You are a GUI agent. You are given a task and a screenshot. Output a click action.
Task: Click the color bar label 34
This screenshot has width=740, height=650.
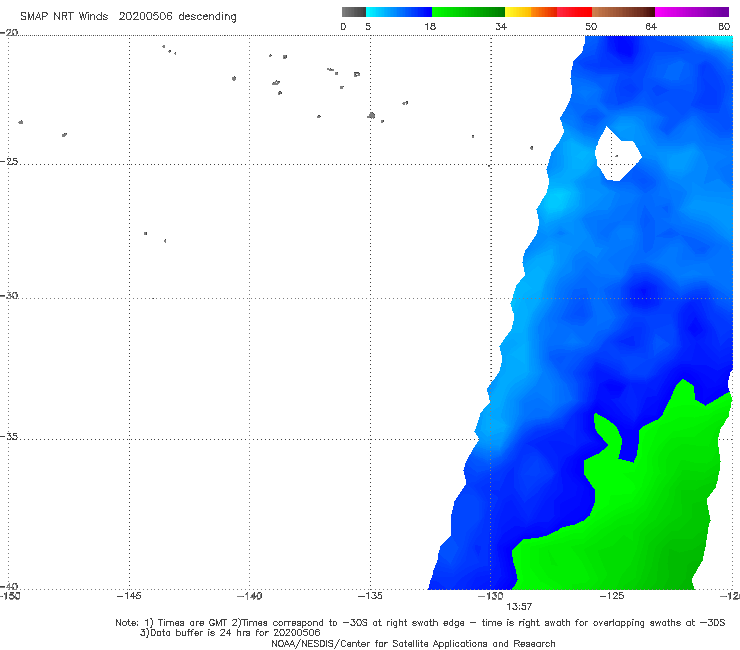click(x=501, y=26)
